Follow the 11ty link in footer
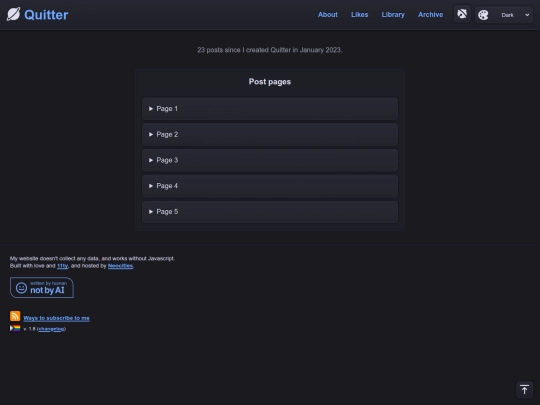This screenshot has height=405, width=540. [x=62, y=266]
